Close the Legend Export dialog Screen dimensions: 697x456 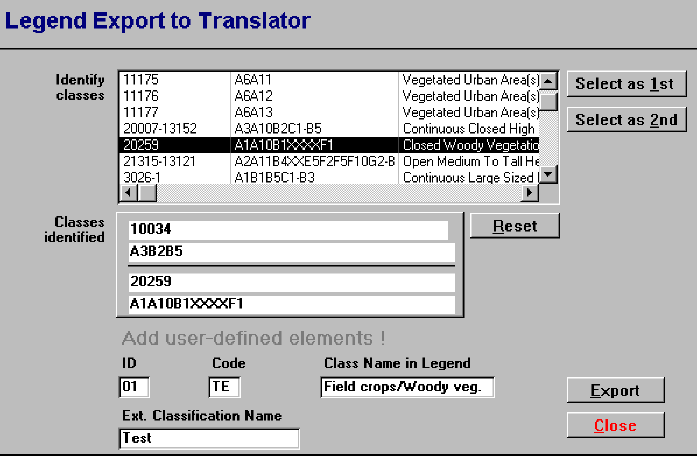coord(614,425)
